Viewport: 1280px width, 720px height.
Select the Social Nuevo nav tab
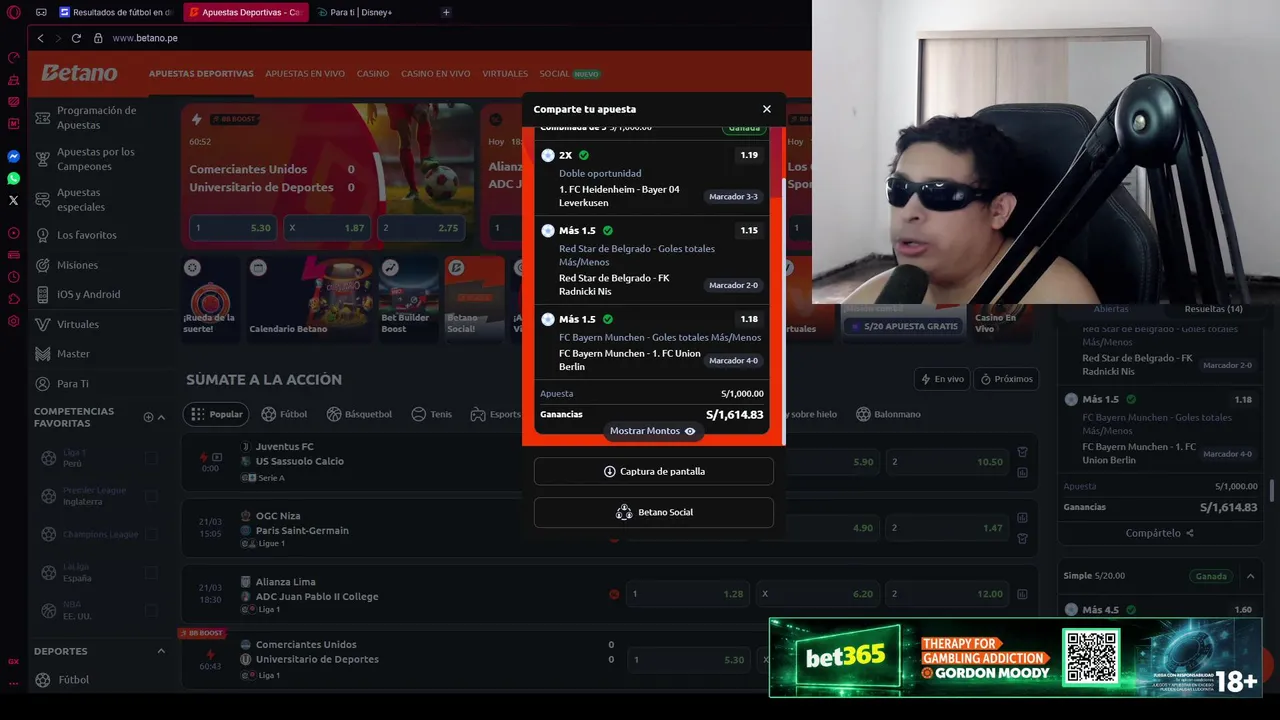point(569,74)
